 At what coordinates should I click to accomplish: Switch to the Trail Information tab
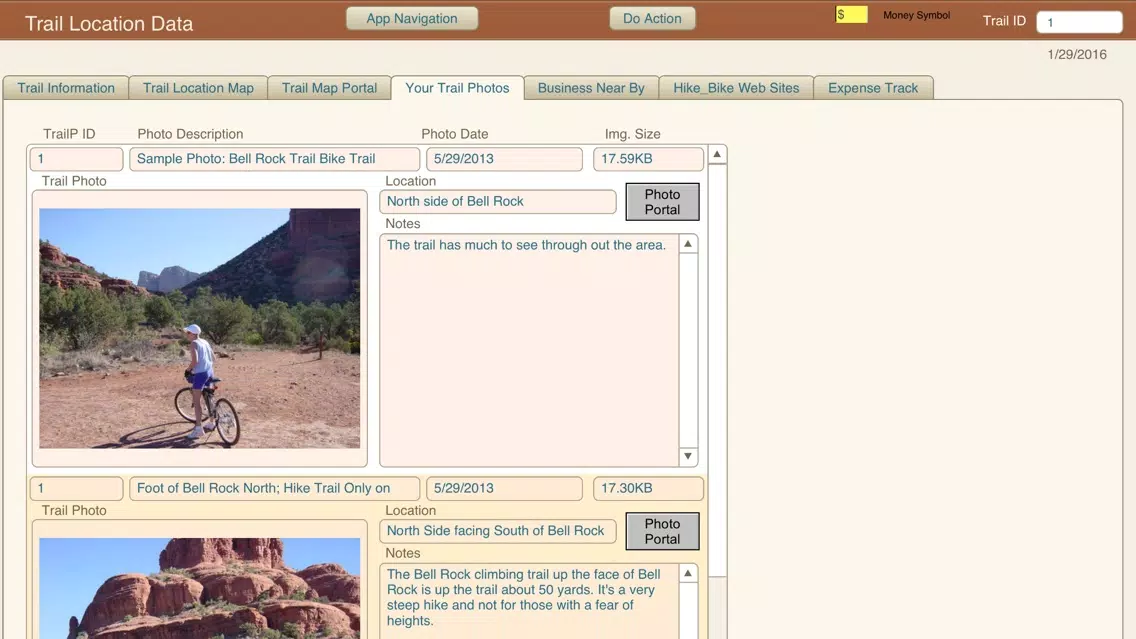(x=66, y=88)
